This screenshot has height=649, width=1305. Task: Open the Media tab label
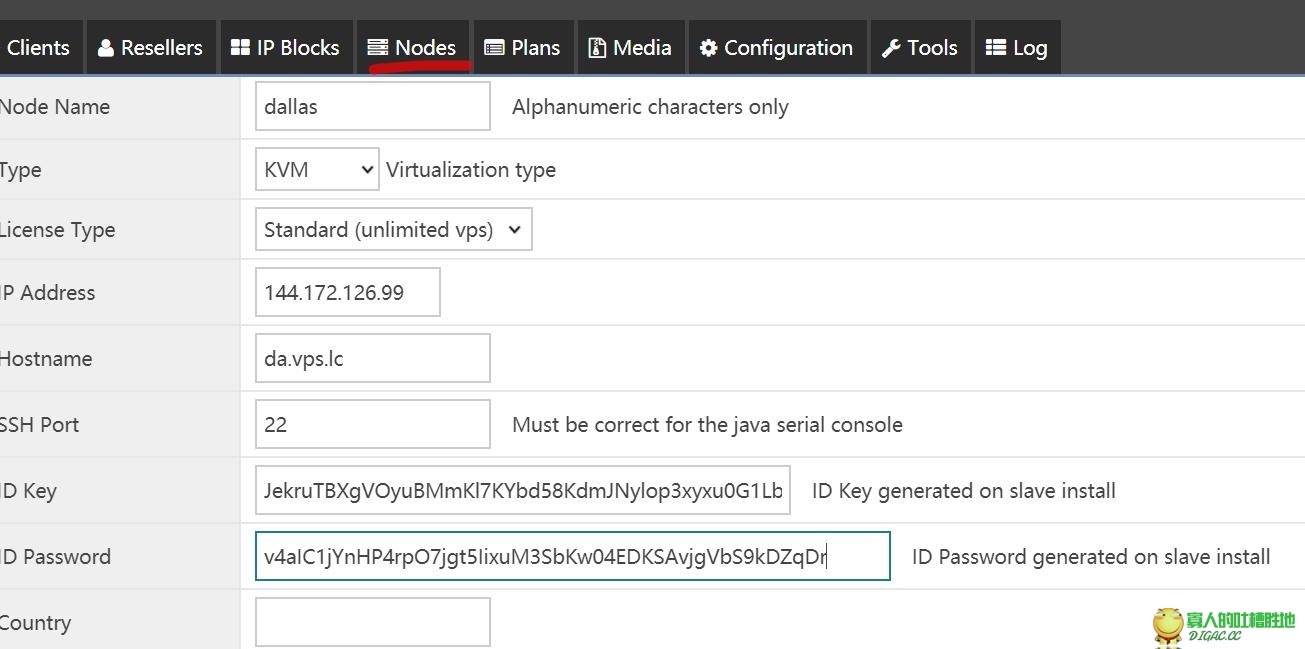pos(642,48)
